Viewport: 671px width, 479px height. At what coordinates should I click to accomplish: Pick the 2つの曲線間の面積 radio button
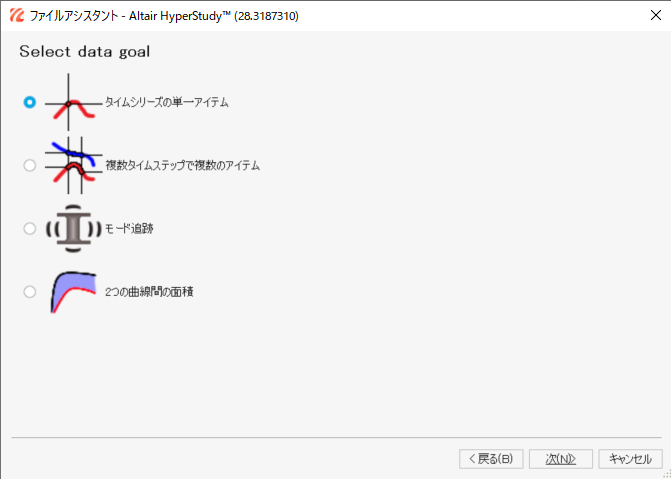click(x=30, y=291)
